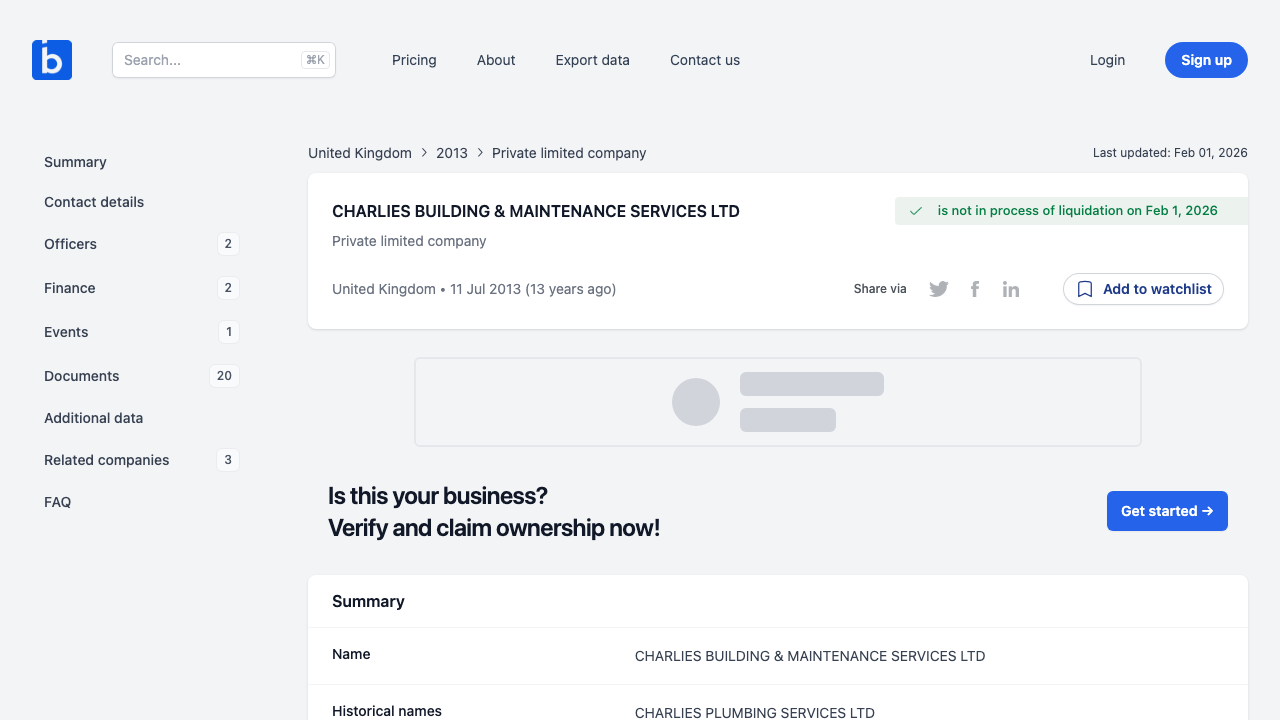1280x720 pixels.
Task: Open the 2013 breadcrumb link
Action: (452, 153)
